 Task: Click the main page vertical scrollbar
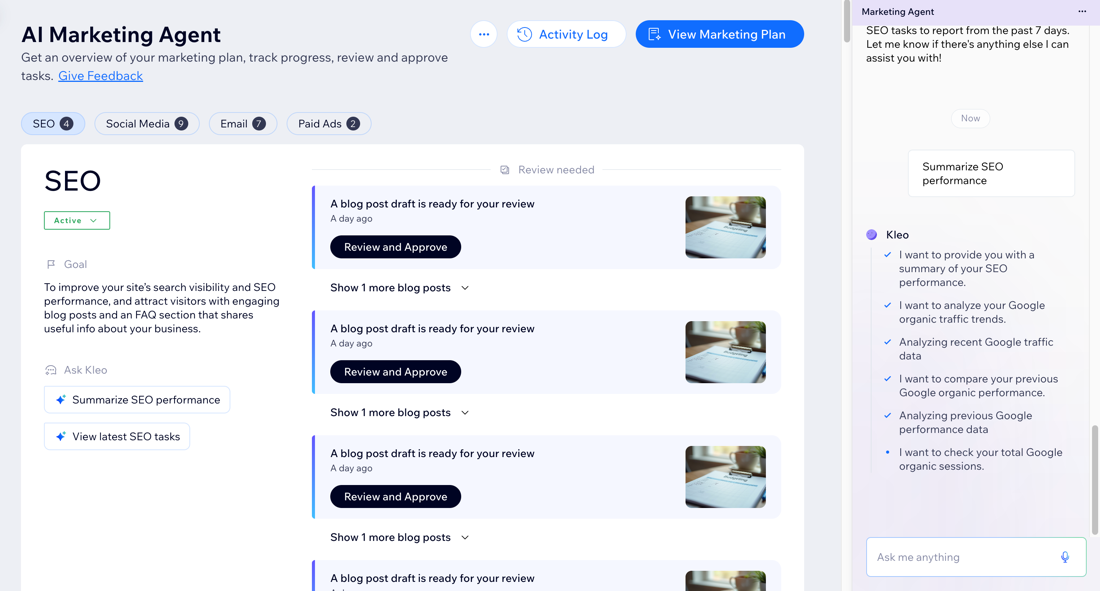pyautogui.click(x=847, y=21)
